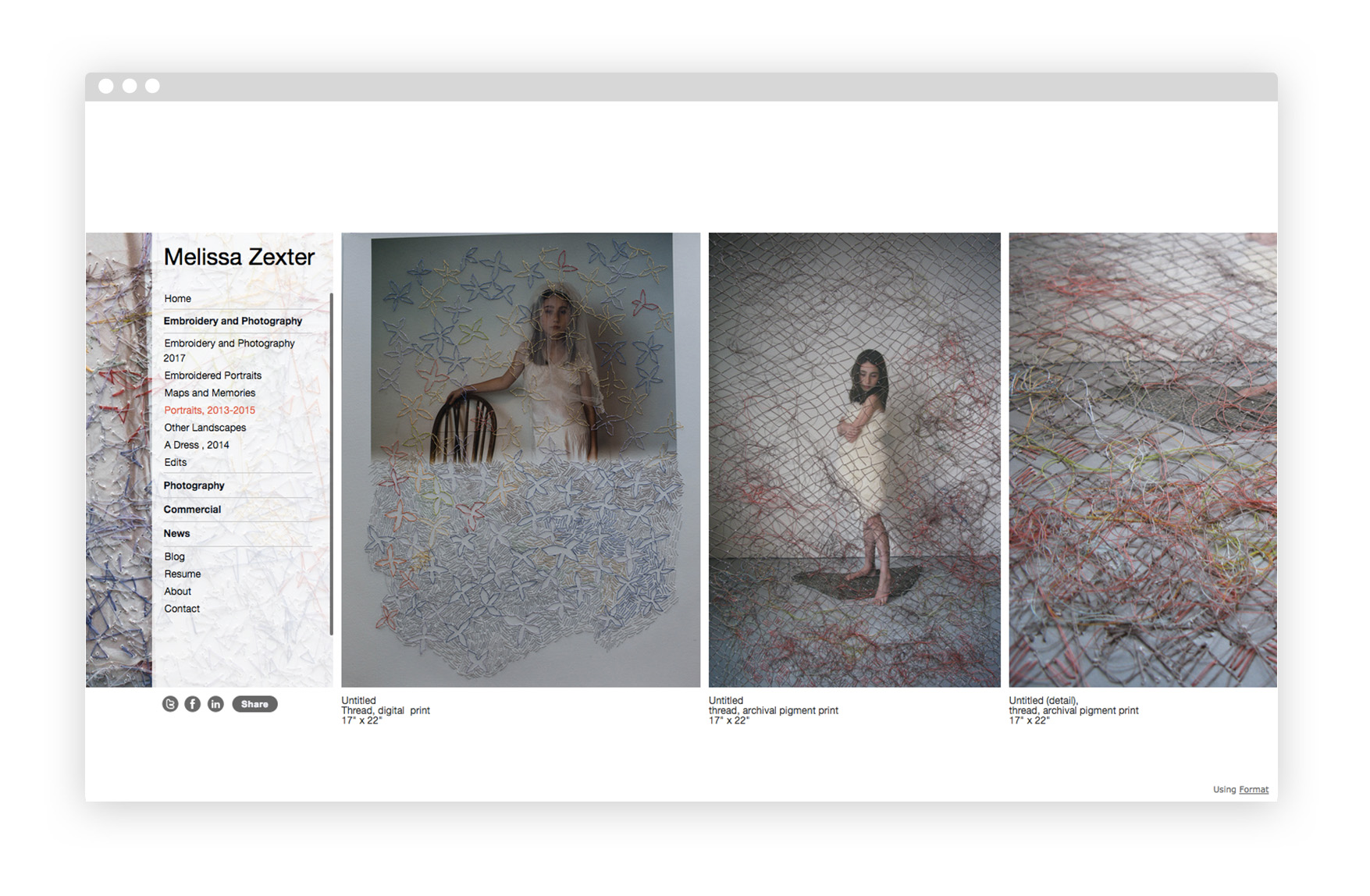Open the Embroidery and Photography menu
Screen dimensions: 1370x896
coord(233,321)
